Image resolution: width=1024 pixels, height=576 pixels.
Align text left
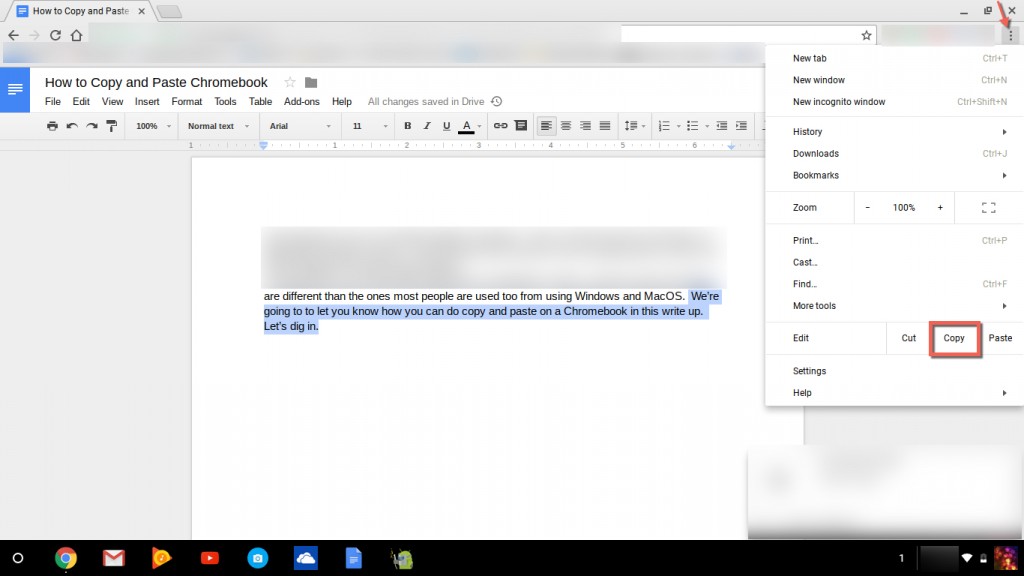546,125
